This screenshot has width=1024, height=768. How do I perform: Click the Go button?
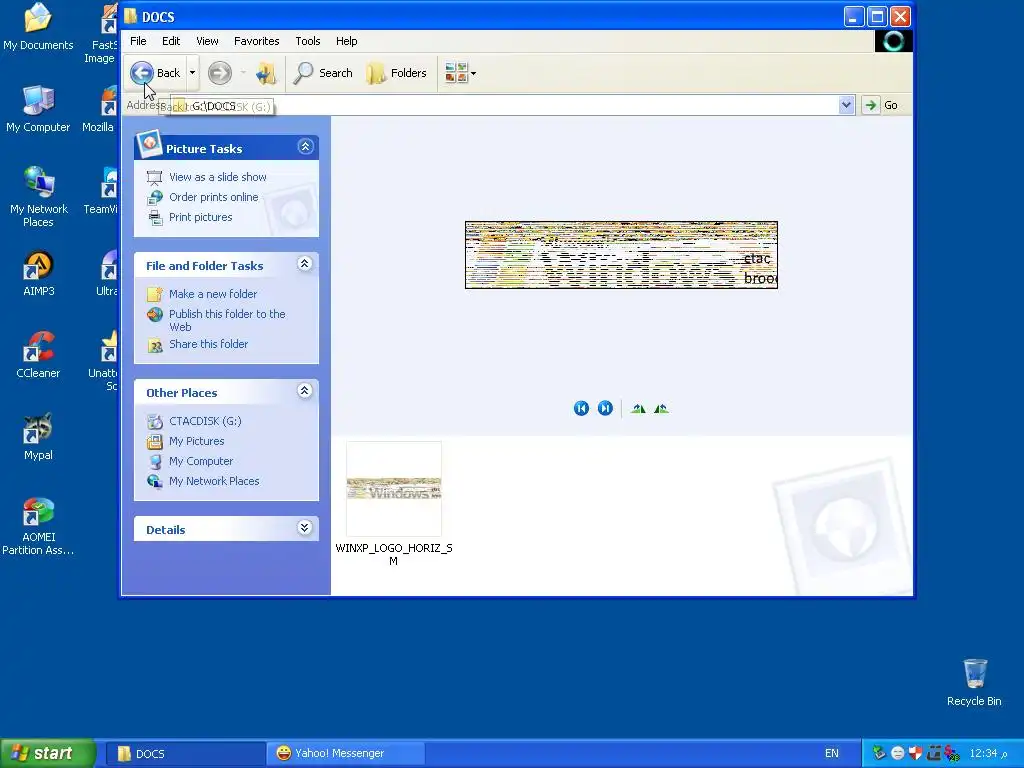click(881, 105)
